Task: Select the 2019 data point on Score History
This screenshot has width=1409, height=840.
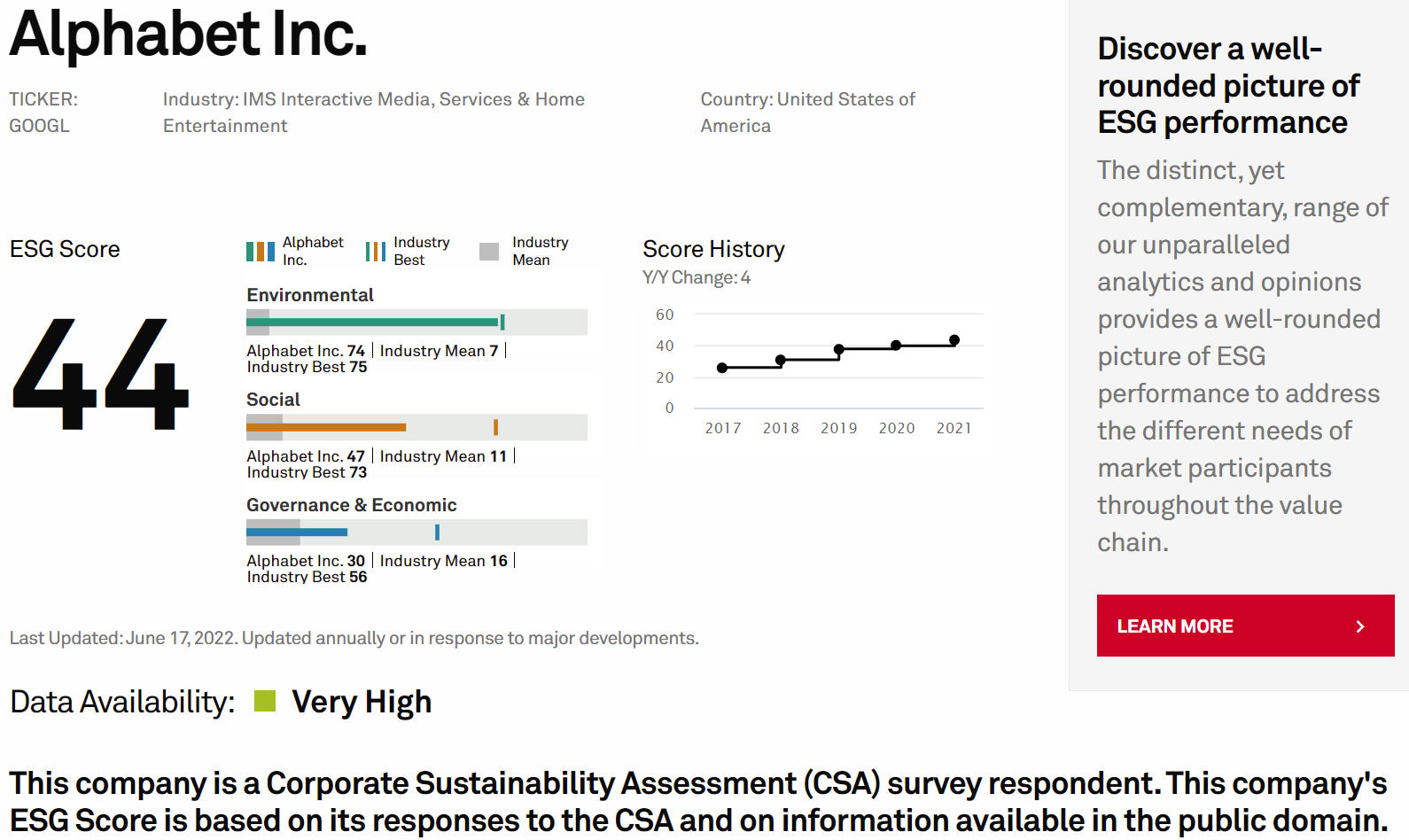Action: (x=839, y=350)
